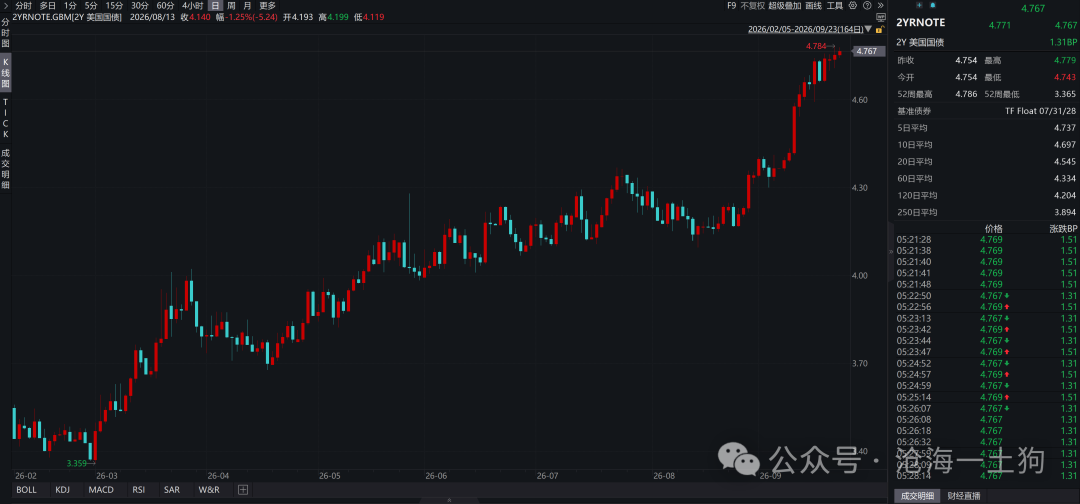The width and height of the screenshot is (1080, 504).
Task: Add indicator plus box icon
Action: pos(242,490)
